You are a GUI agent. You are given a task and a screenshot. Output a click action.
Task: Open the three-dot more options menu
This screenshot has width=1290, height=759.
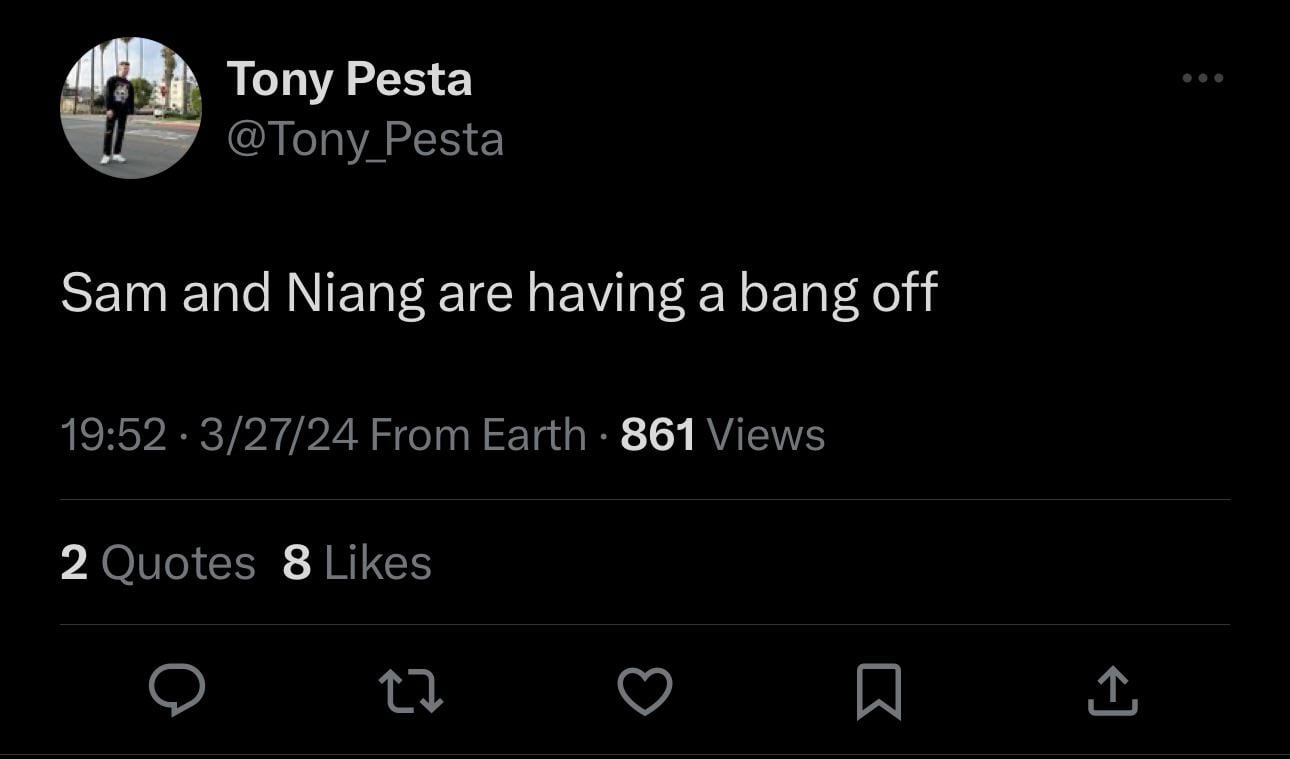point(1202,78)
